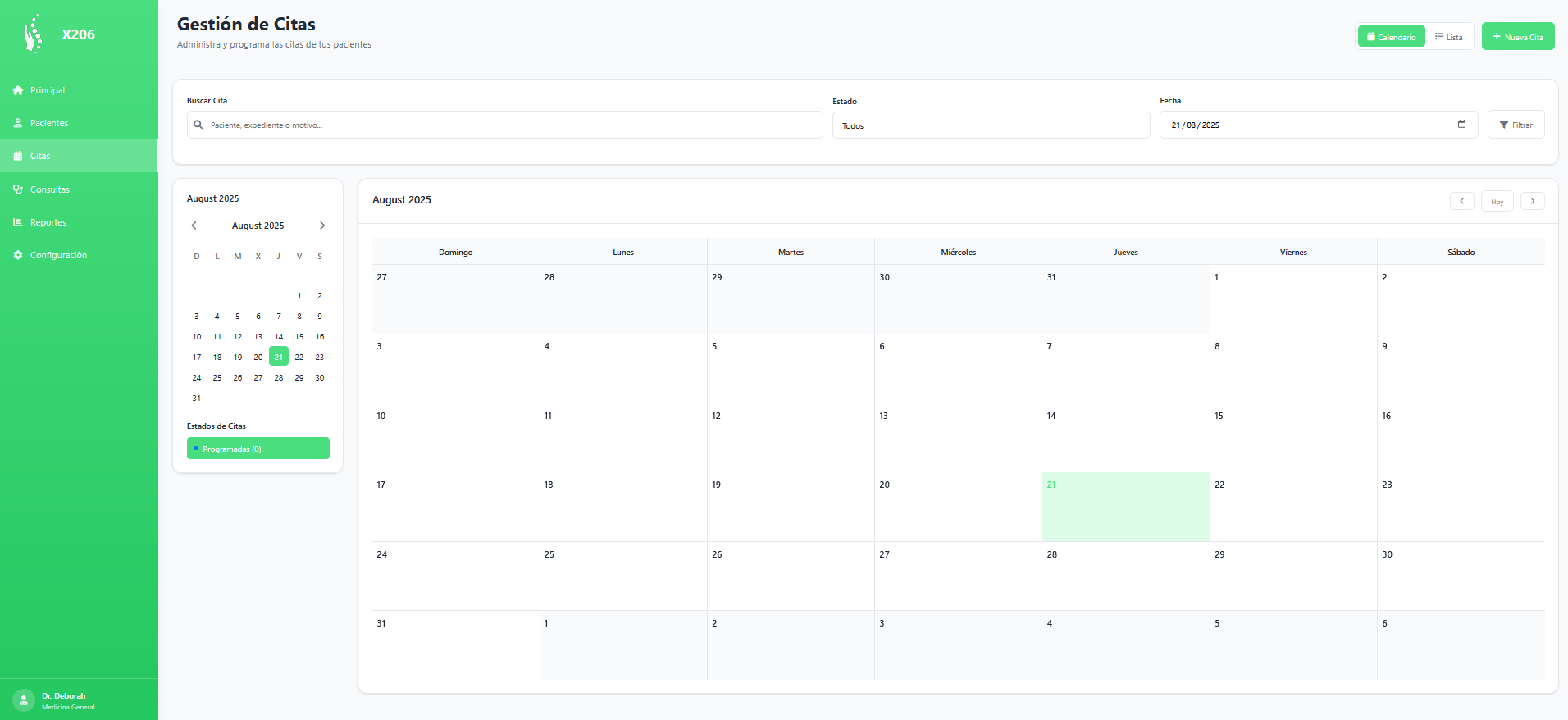The width and height of the screenshot is (1568, 720).
Task: Click the chart icon beside Reportes
Action: coord(18,222)
